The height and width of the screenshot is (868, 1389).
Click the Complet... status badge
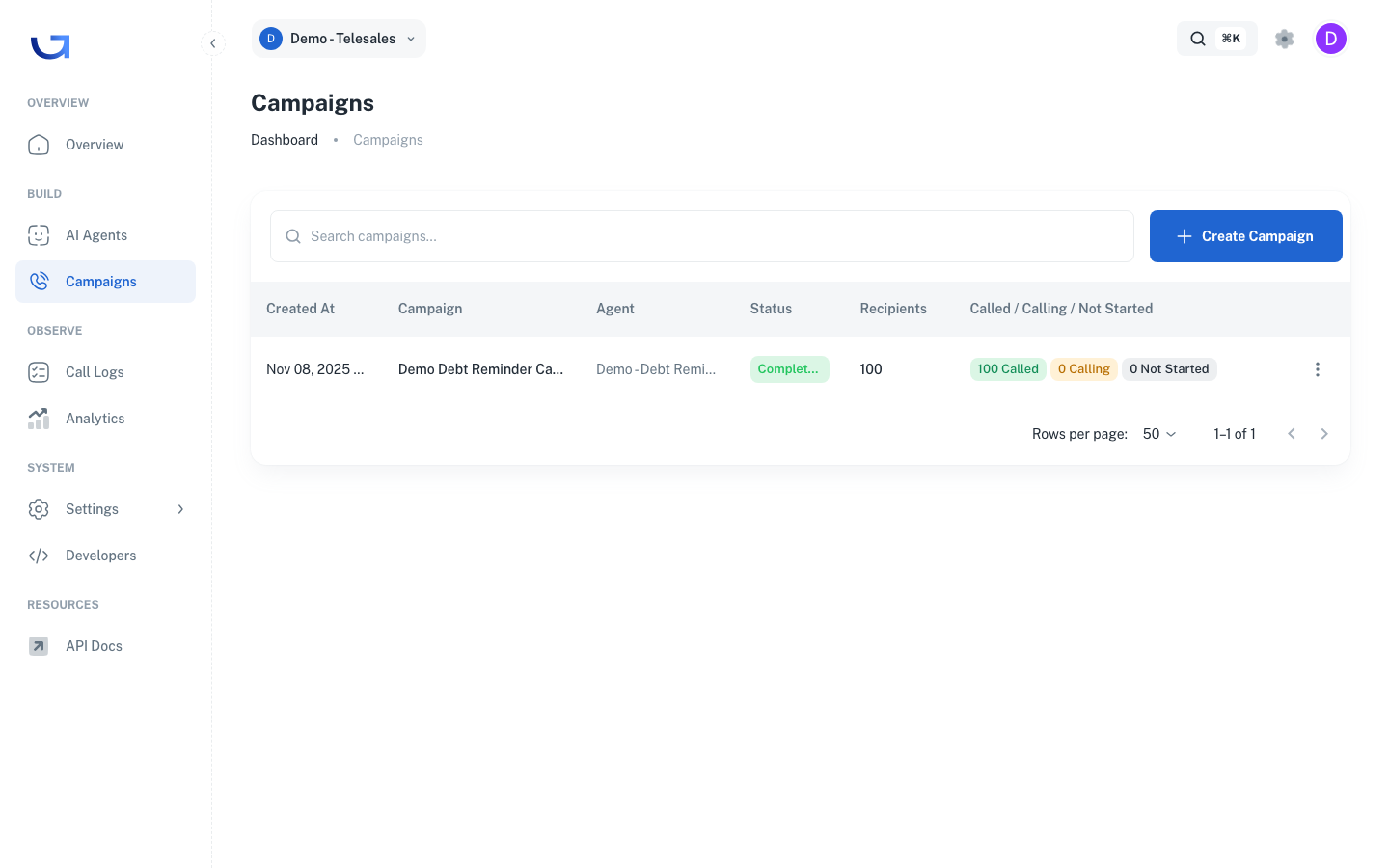click(x=789, y=369)
